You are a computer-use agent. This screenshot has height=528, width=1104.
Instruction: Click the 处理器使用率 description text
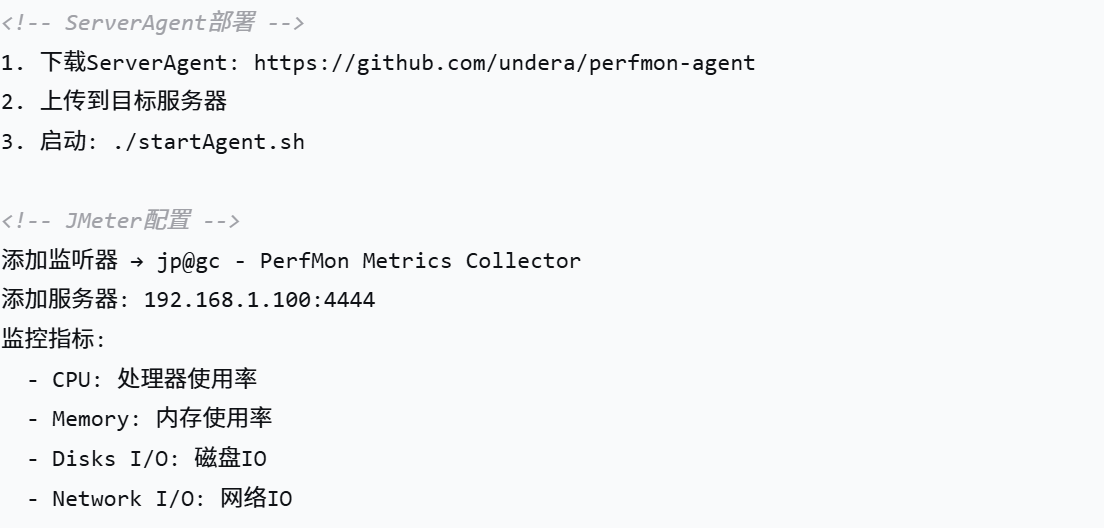pos(187,379)
